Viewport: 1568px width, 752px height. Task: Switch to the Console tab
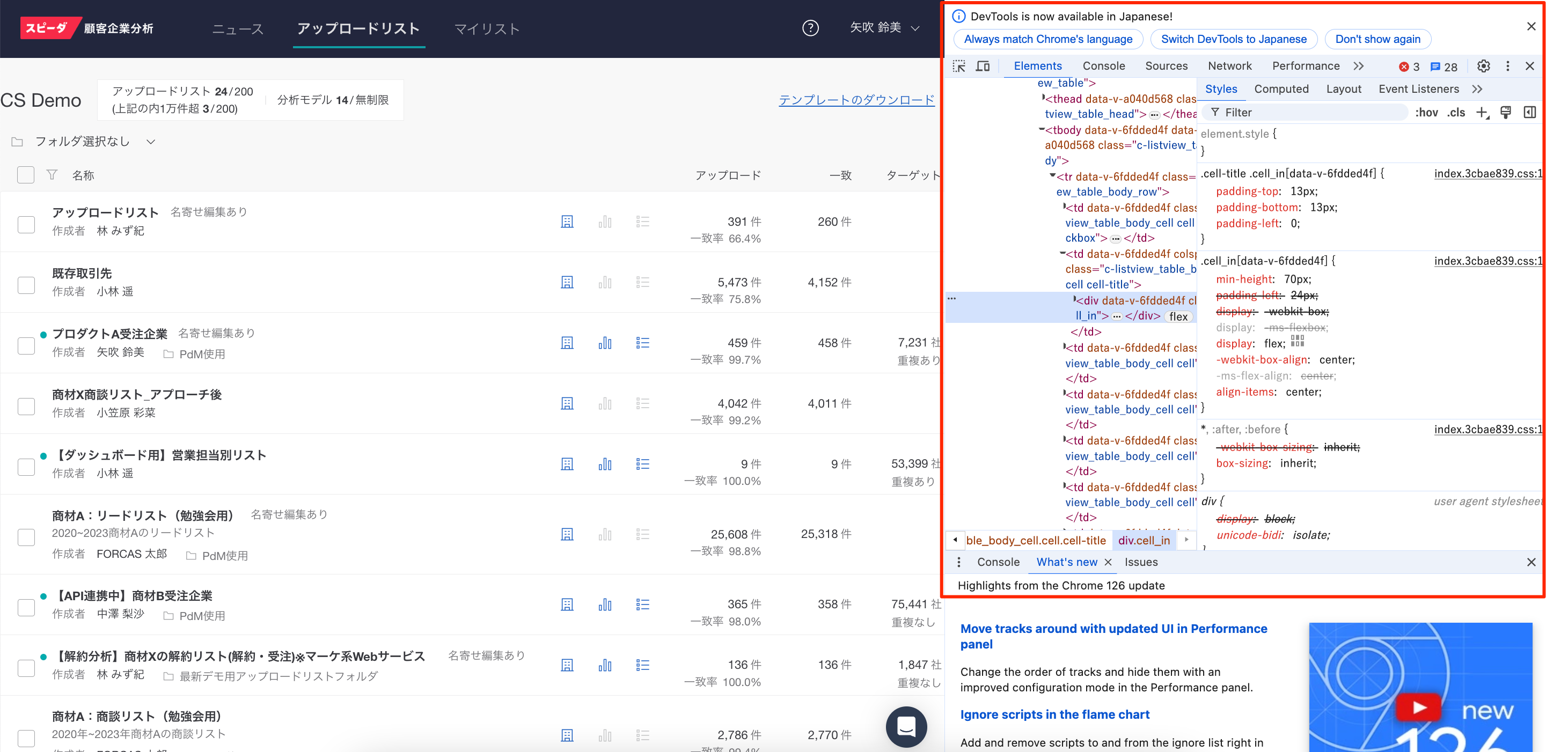click(x=1103, y=66)
